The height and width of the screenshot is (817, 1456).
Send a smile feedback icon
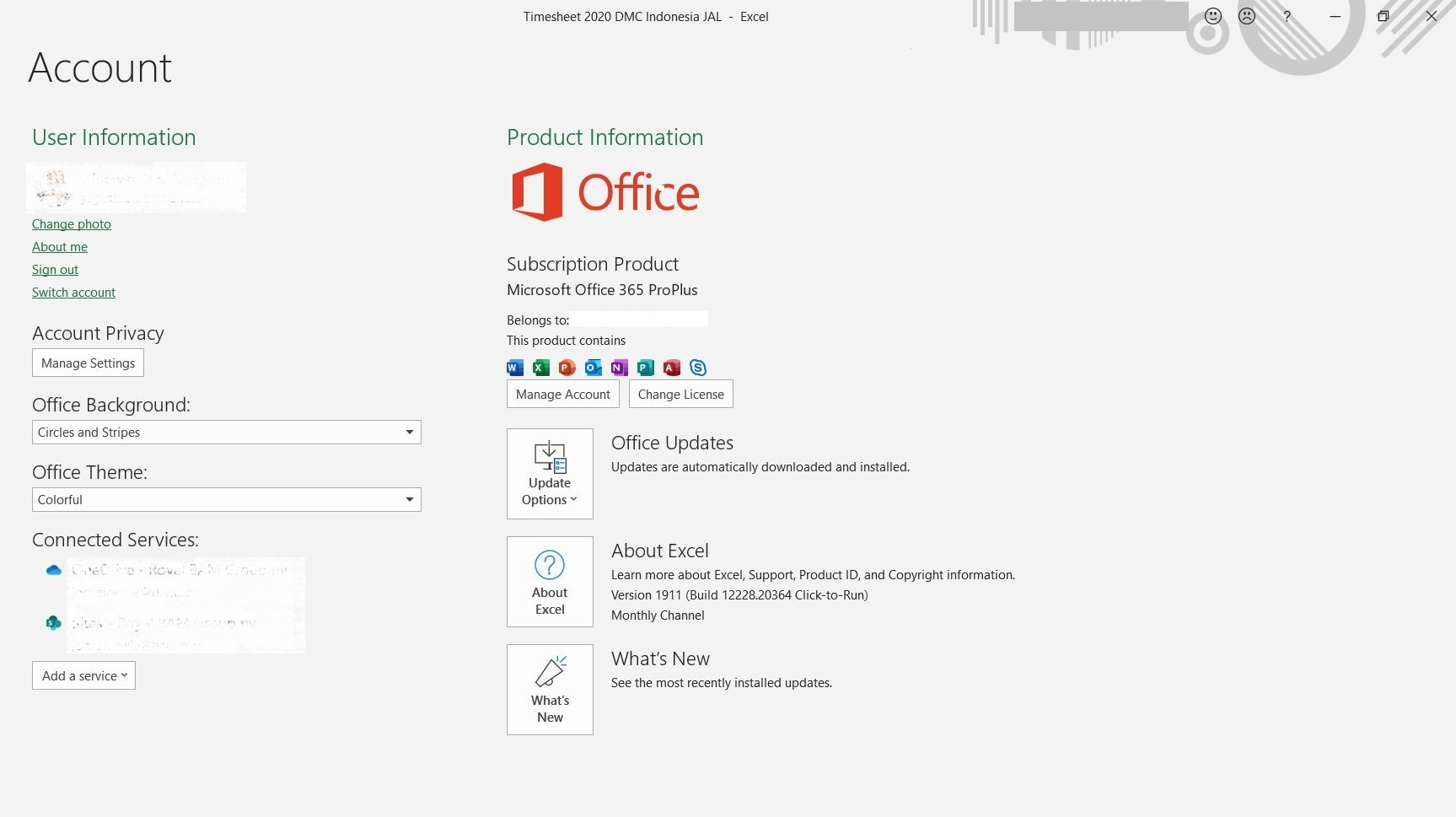click(1213, 16)
